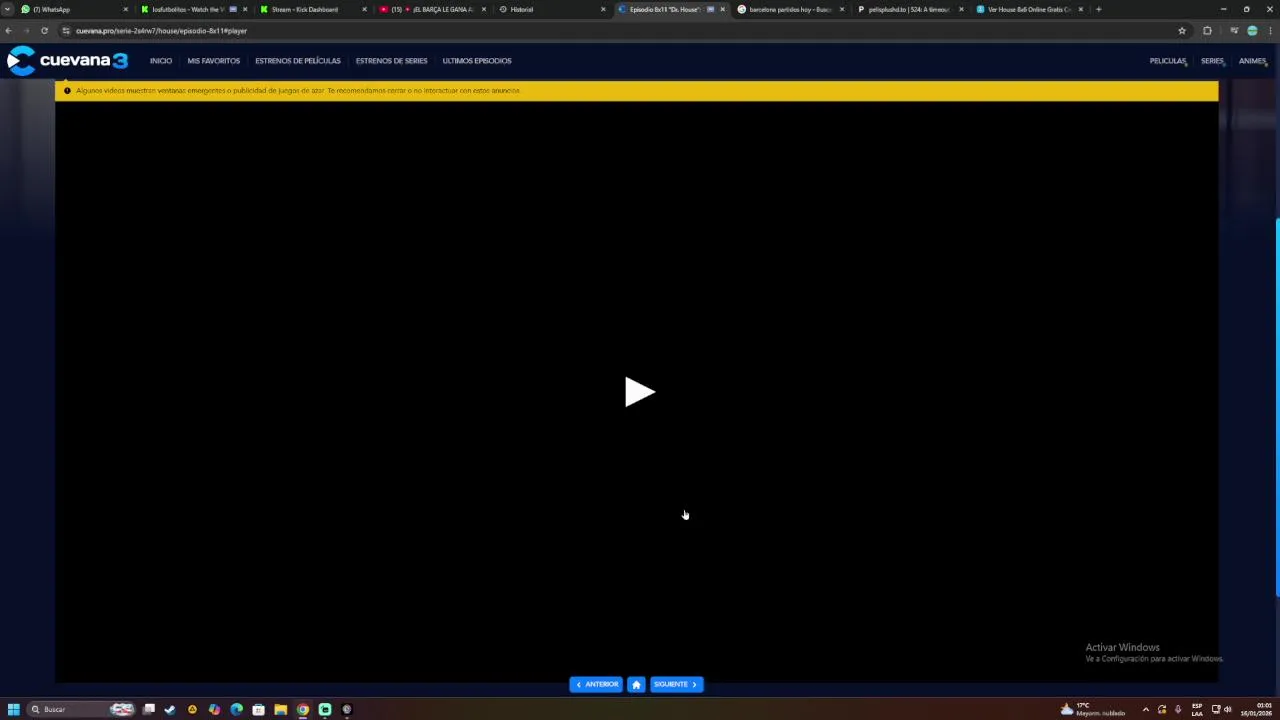Viewport: 1280px width, 720px height.
Task: Expand the ANIMES dropdown
Action: point(1253,61)
